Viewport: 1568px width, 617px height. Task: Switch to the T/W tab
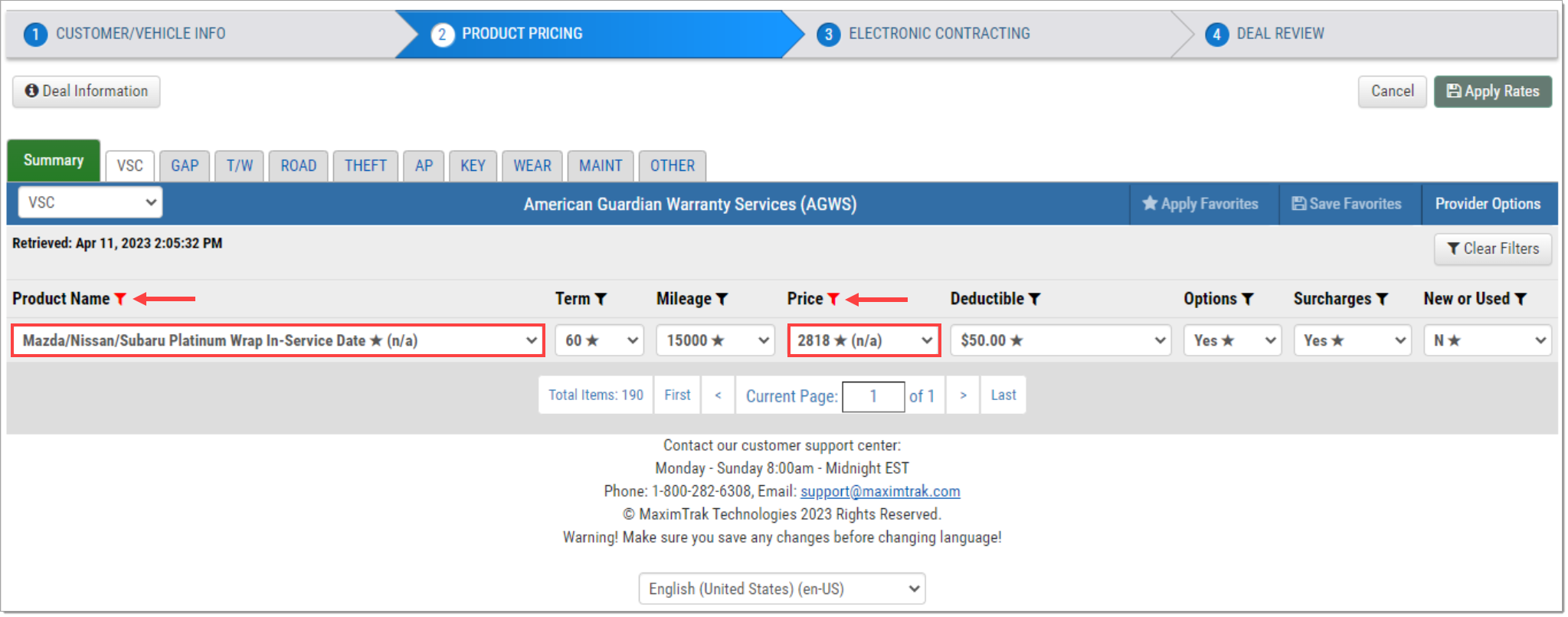point(240,166)
